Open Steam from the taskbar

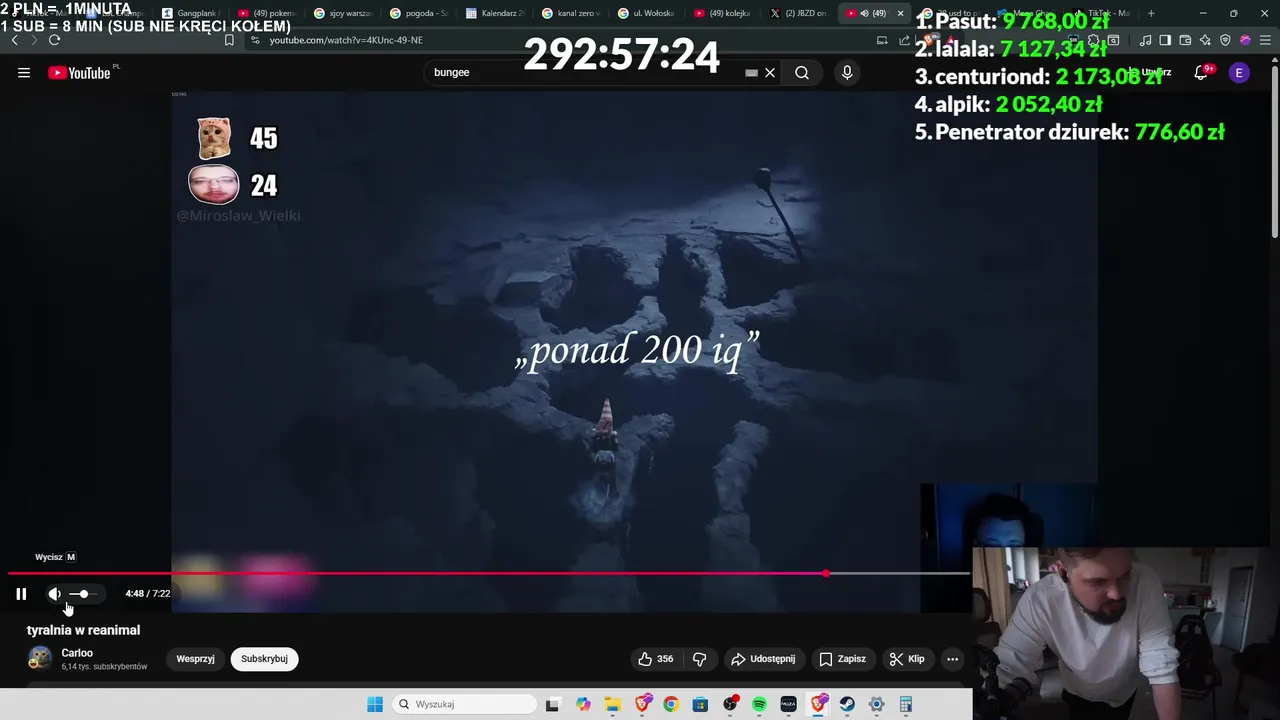tap(847, 704)
